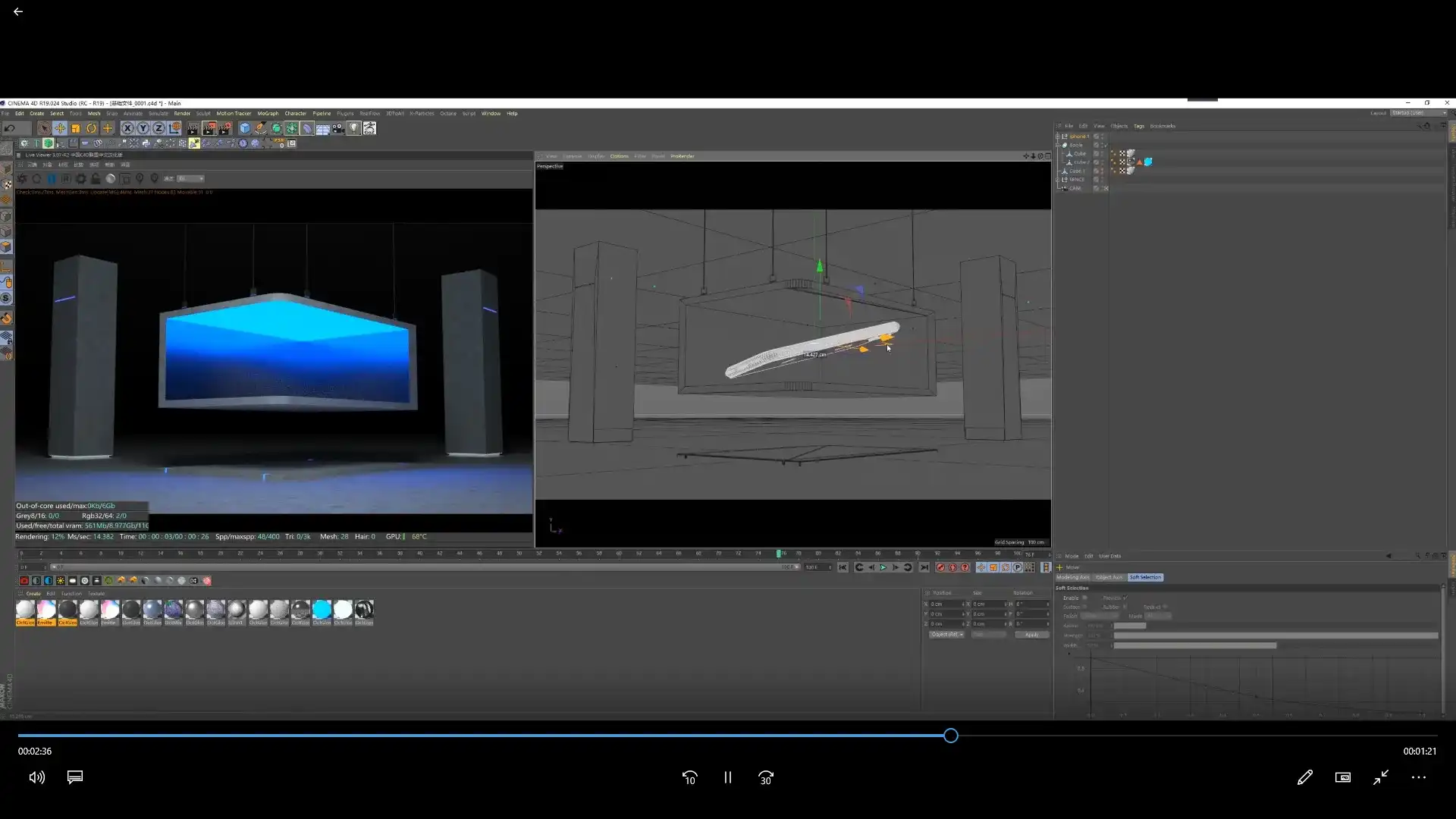Toggle the Enable checkbox in Soft Selection
Screen dimensions: 1456x819
tap(1084, 598)
